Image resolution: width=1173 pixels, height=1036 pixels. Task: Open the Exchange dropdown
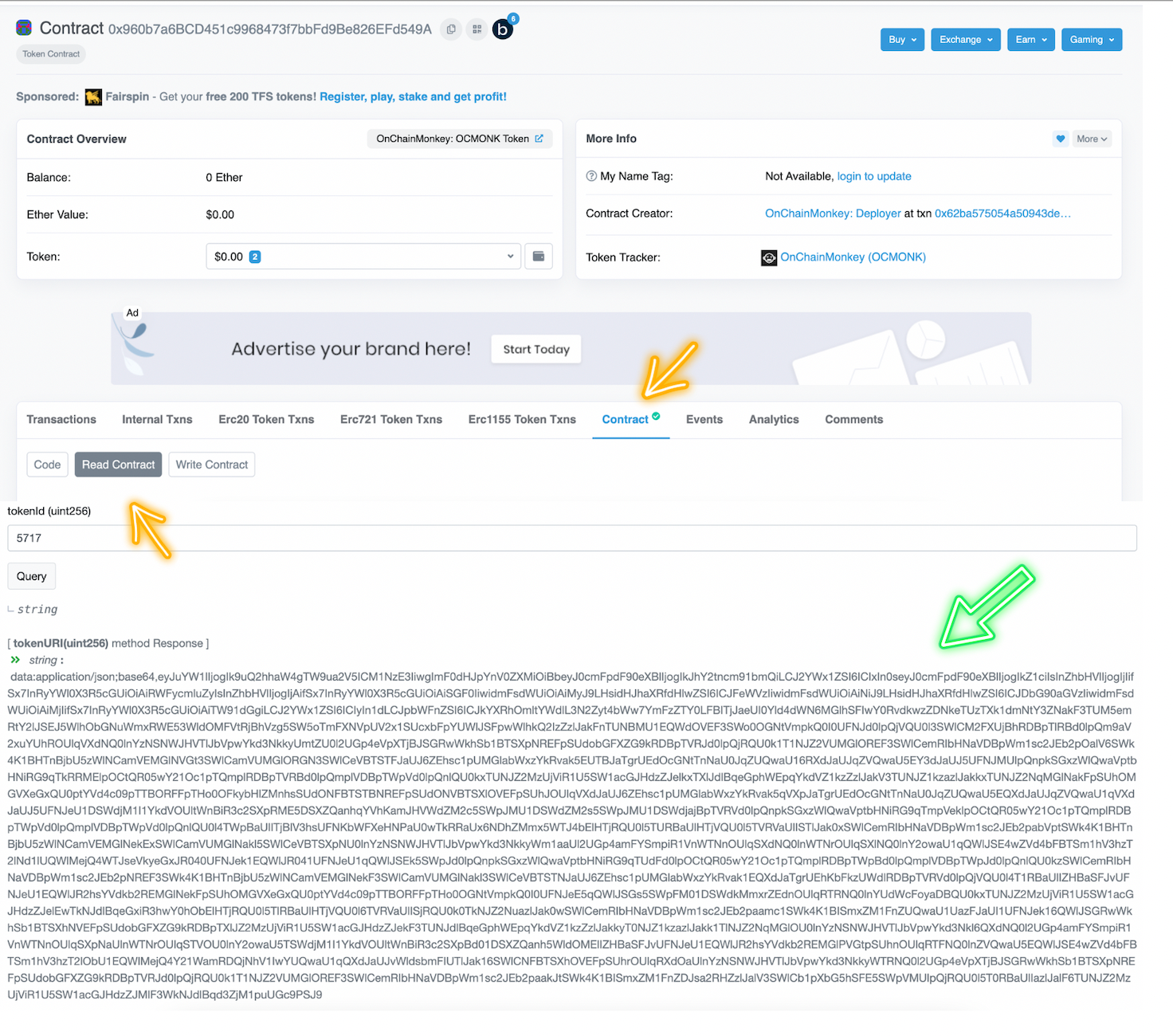(966, 40)
